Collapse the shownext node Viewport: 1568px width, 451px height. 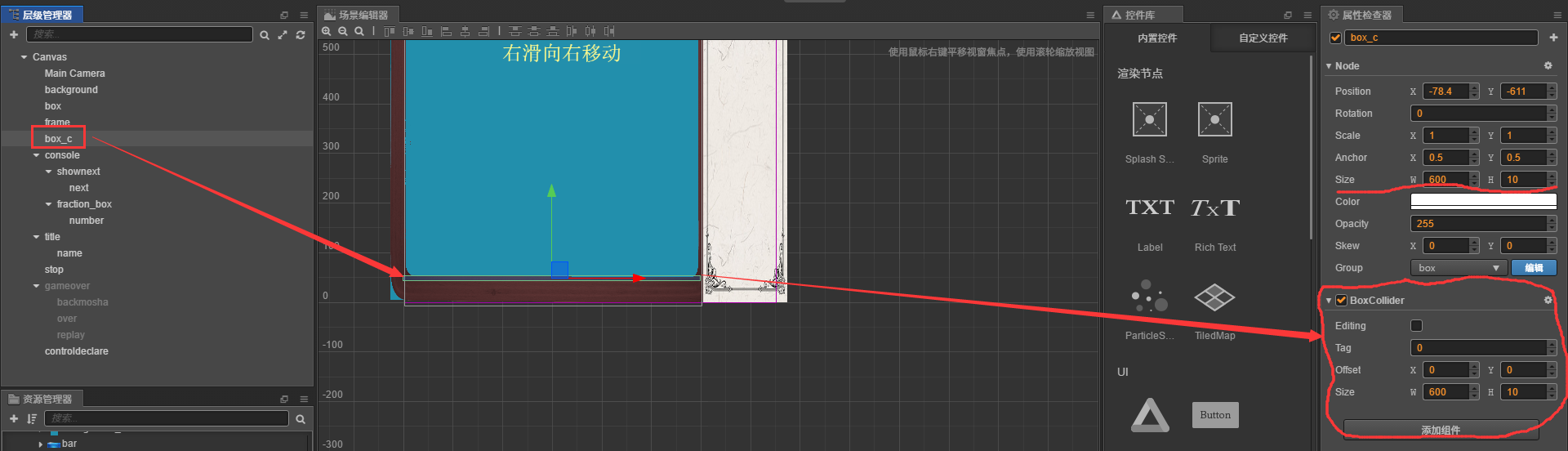pyautogui.click(x=49, y=172)
